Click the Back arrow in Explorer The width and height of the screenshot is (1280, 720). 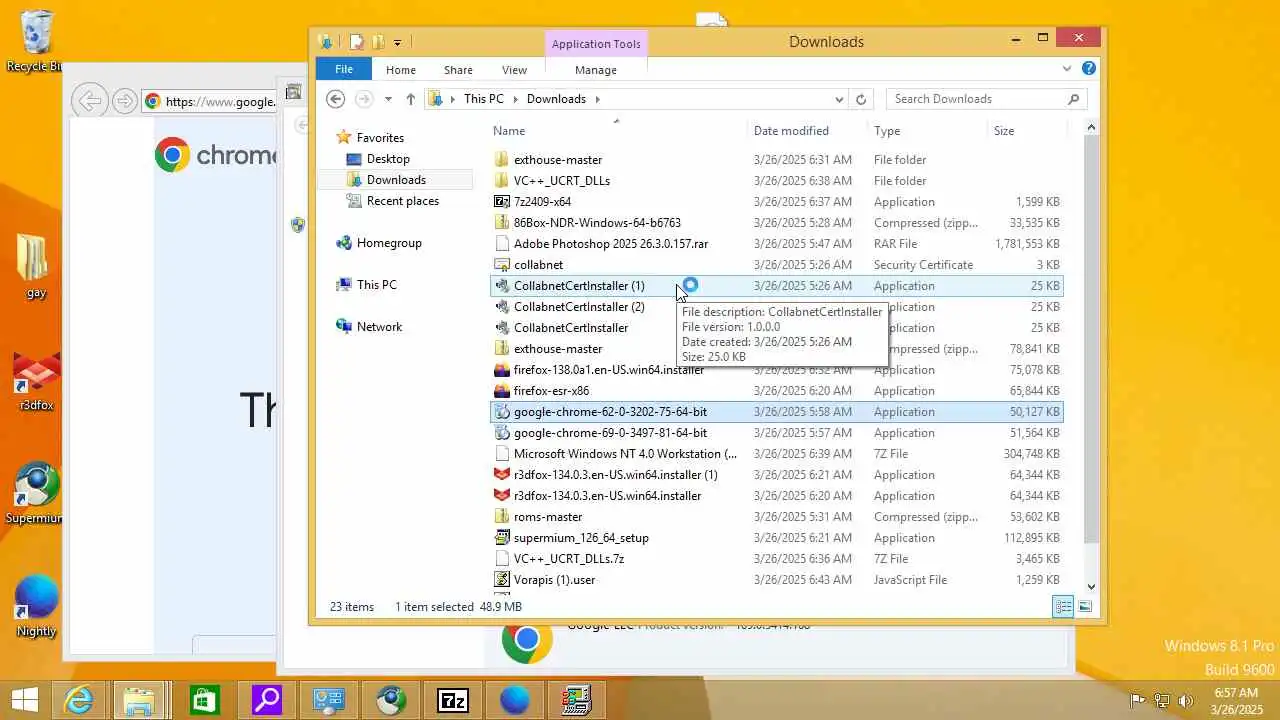click(x=336, y=99)
